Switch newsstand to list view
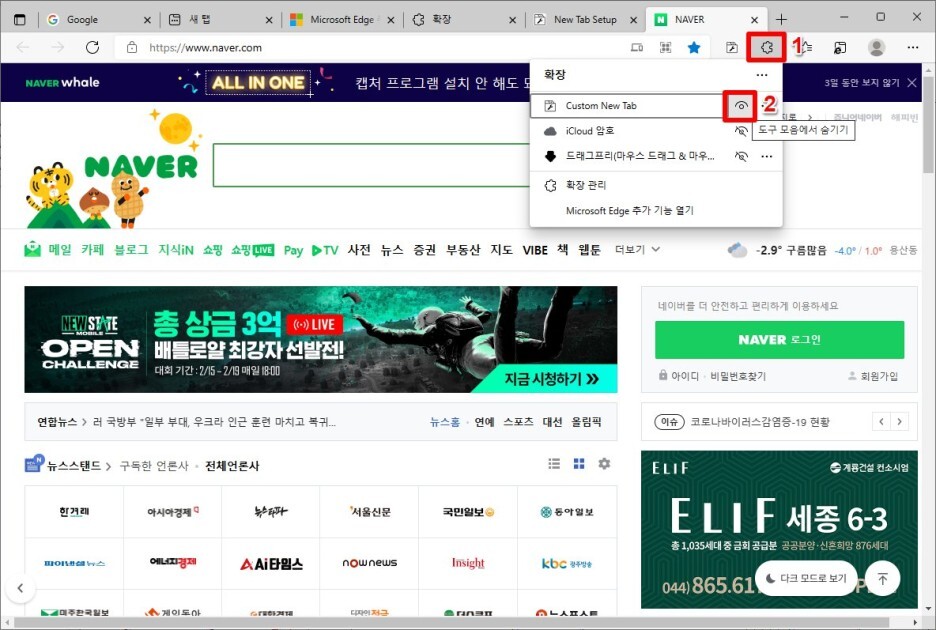The width and height of the screenshot is (936, 630). pyautogui.click(x=554, y=463)
